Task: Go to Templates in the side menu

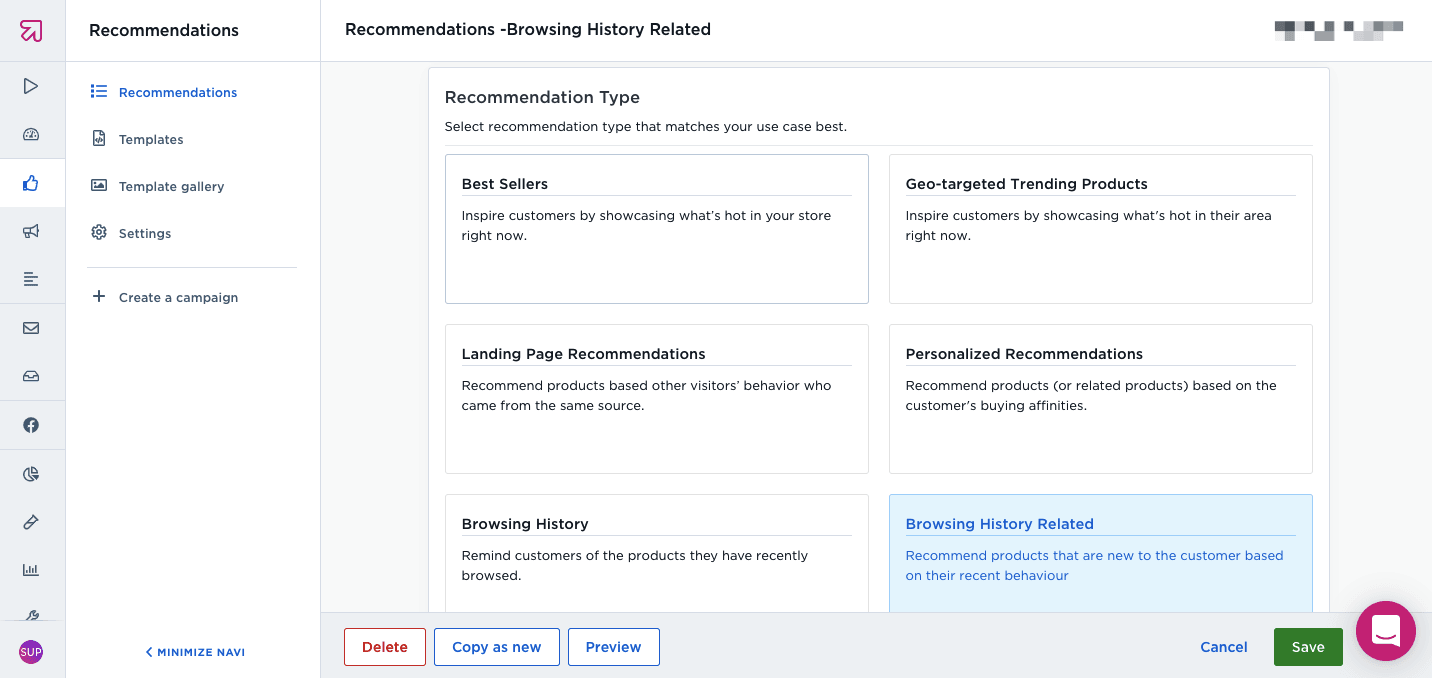Action: point(151,139)
